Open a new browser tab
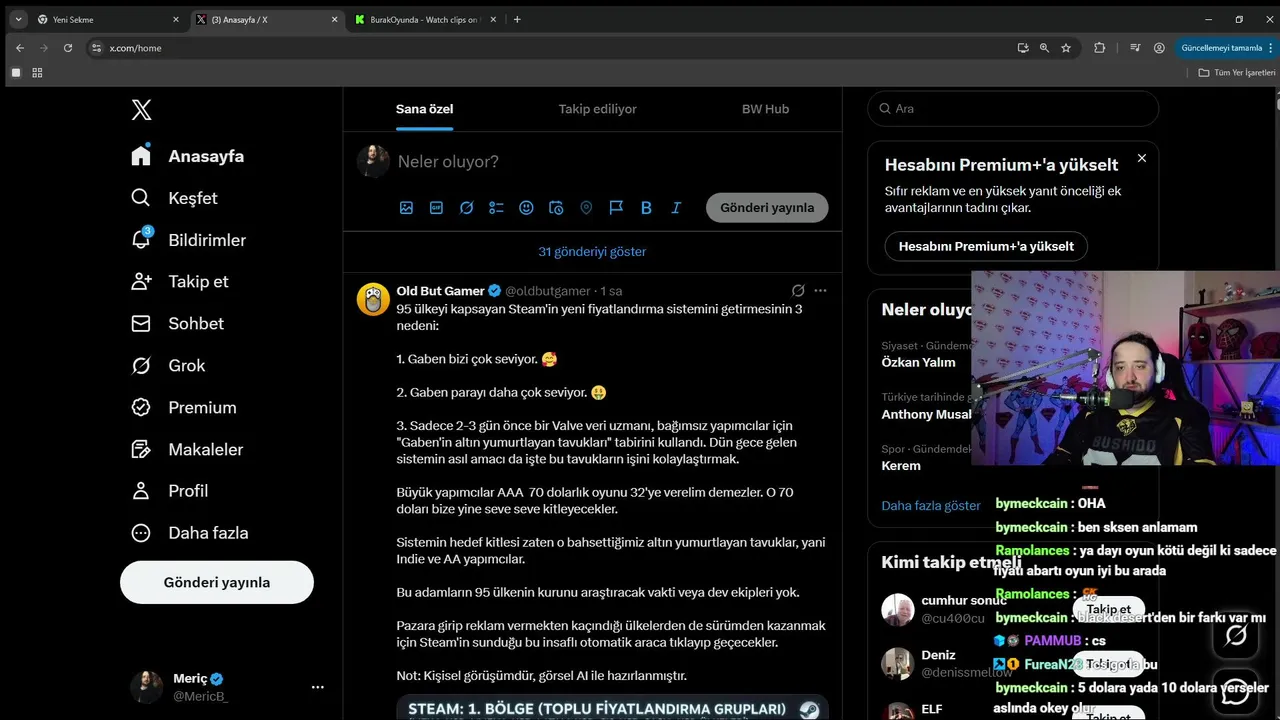 (517, 19)
